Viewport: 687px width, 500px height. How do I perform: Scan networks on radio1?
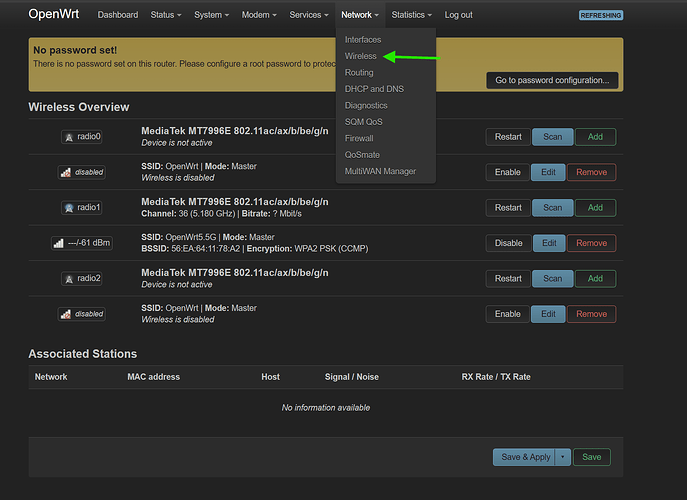pyautogui.click(x=552, y=208)
